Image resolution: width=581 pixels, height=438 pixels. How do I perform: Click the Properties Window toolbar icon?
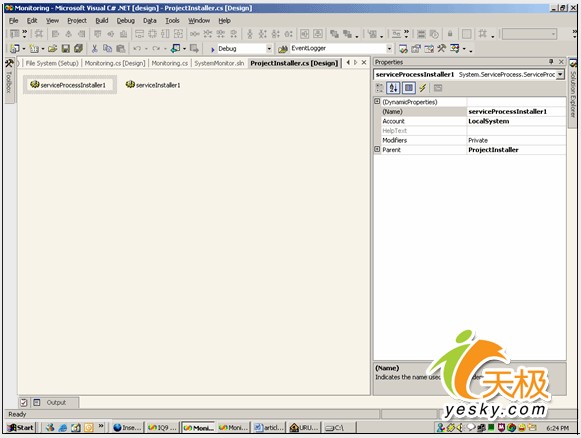416,49
